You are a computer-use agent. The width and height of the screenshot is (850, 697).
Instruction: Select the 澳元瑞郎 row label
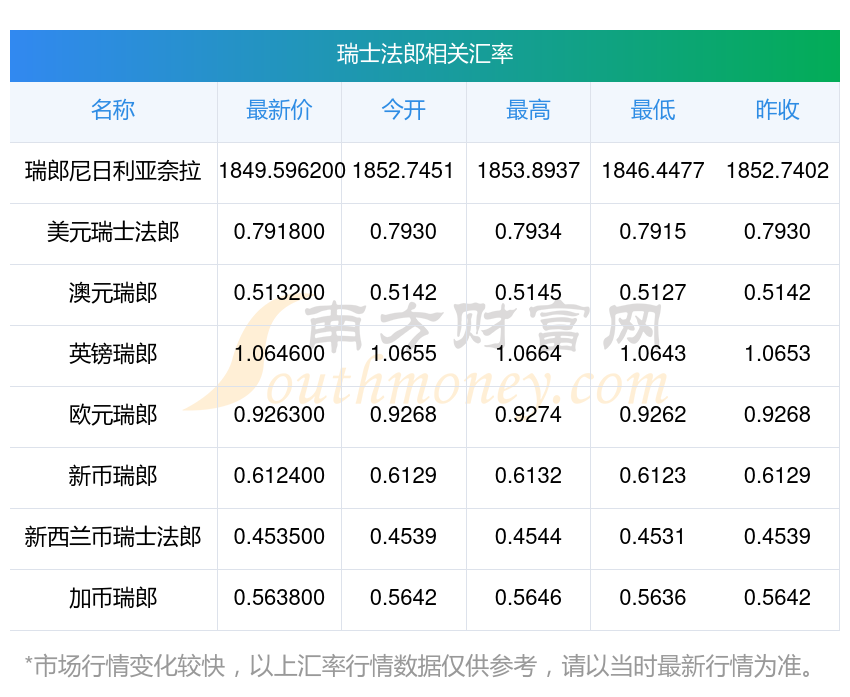(x=113, y=293)
